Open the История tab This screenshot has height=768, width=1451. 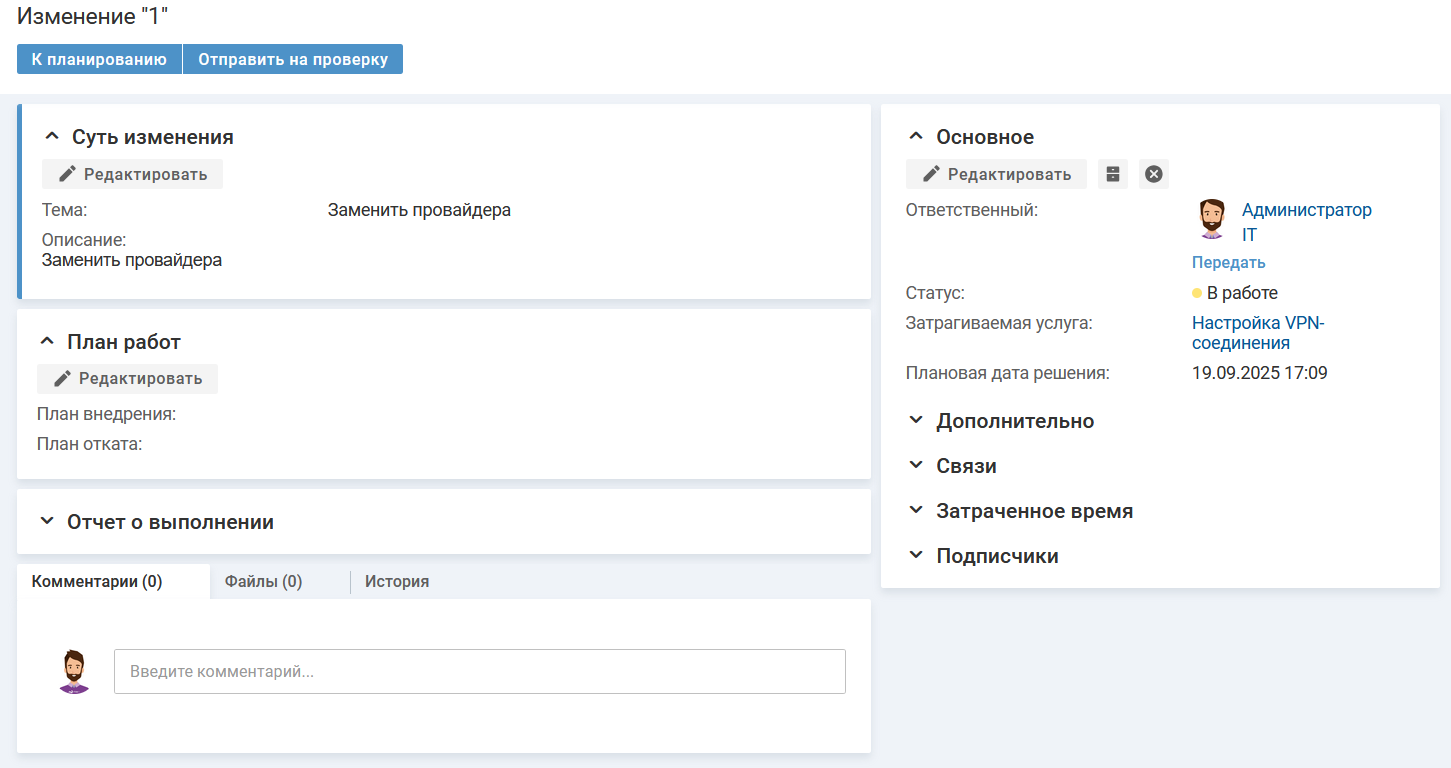tap(396, 581)
